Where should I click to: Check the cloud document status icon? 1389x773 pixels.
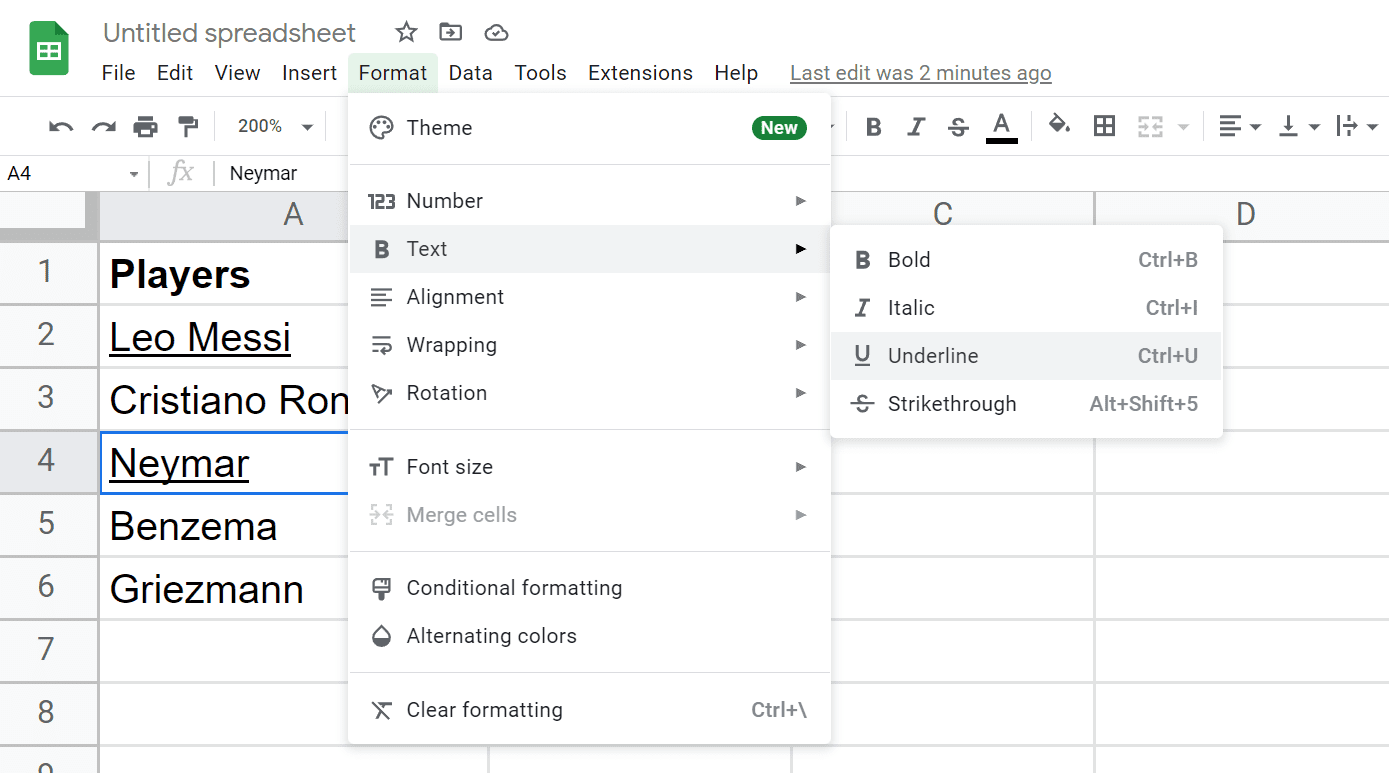pyautogui.click(x=496, y=33)
